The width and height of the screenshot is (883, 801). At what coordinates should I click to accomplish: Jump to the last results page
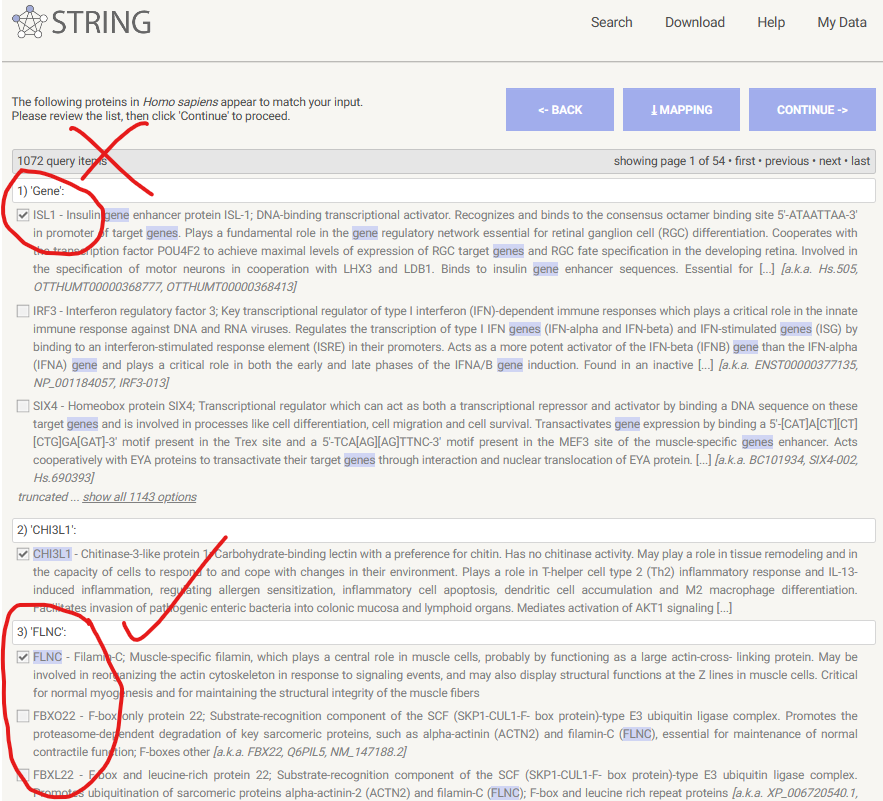tap(860, 161)
